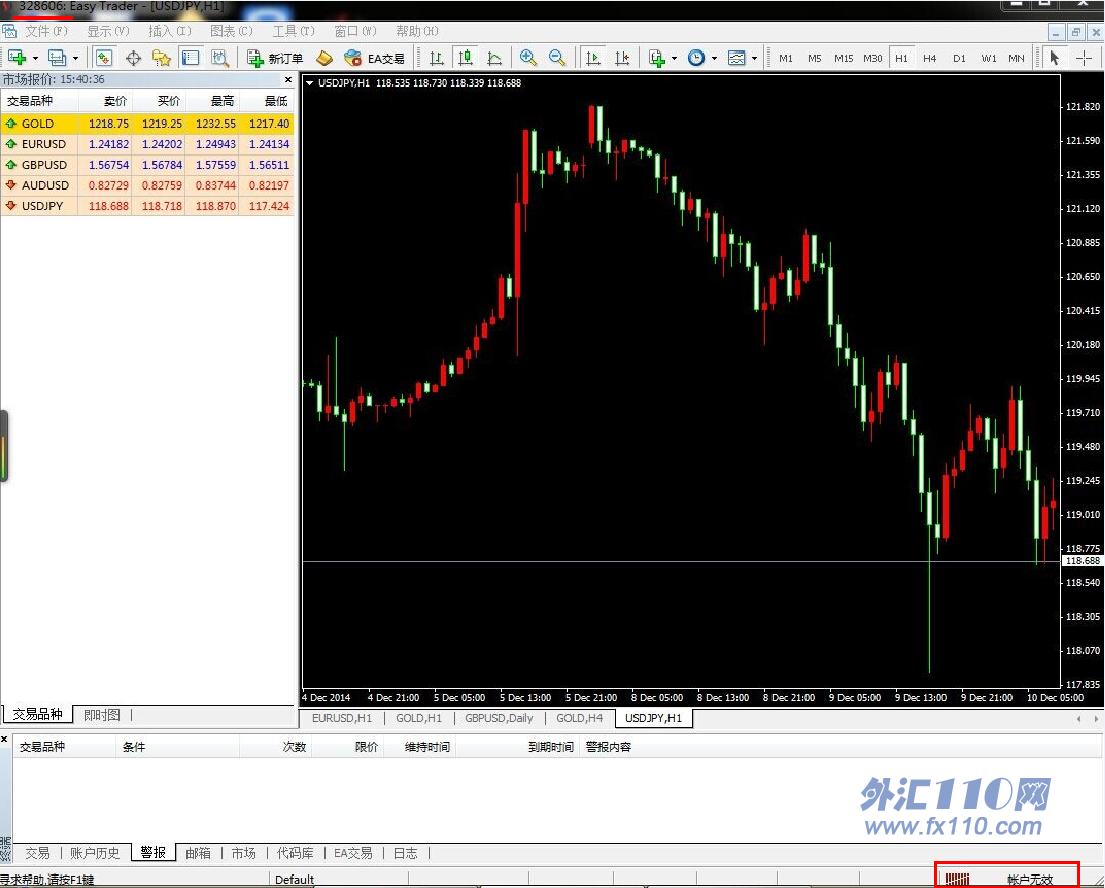Viewport: 1105px width, 888px height.
Task: Open the indicators list dropdown arrow
Action: [674, 58]
